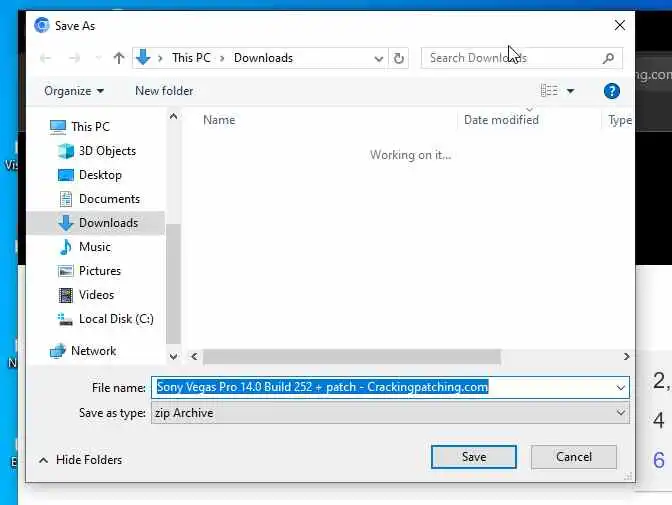Click the horizontal scrollbar left arrow

click(x=194, y=357)
